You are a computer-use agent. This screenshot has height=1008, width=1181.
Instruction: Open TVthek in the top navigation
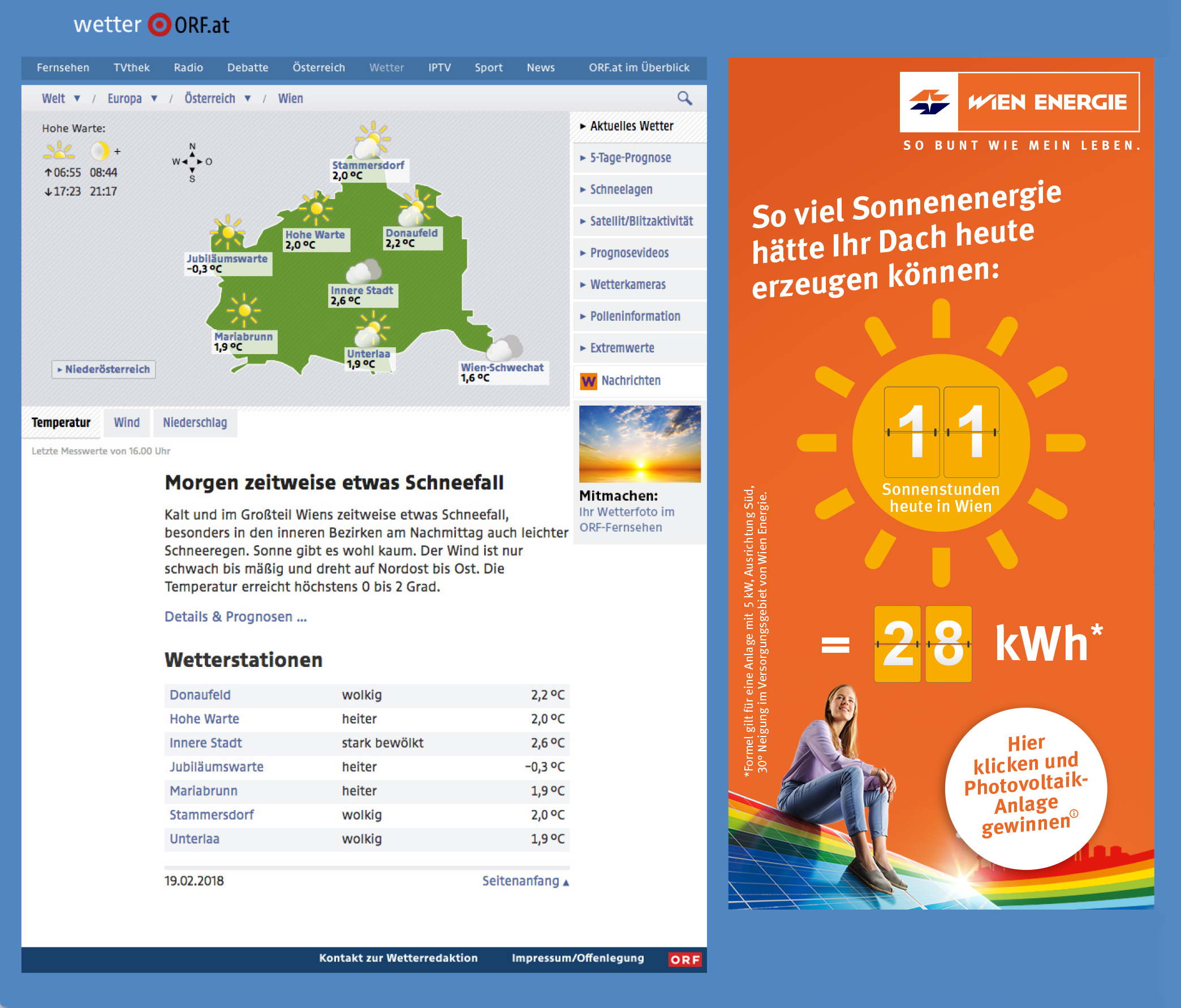132,68
